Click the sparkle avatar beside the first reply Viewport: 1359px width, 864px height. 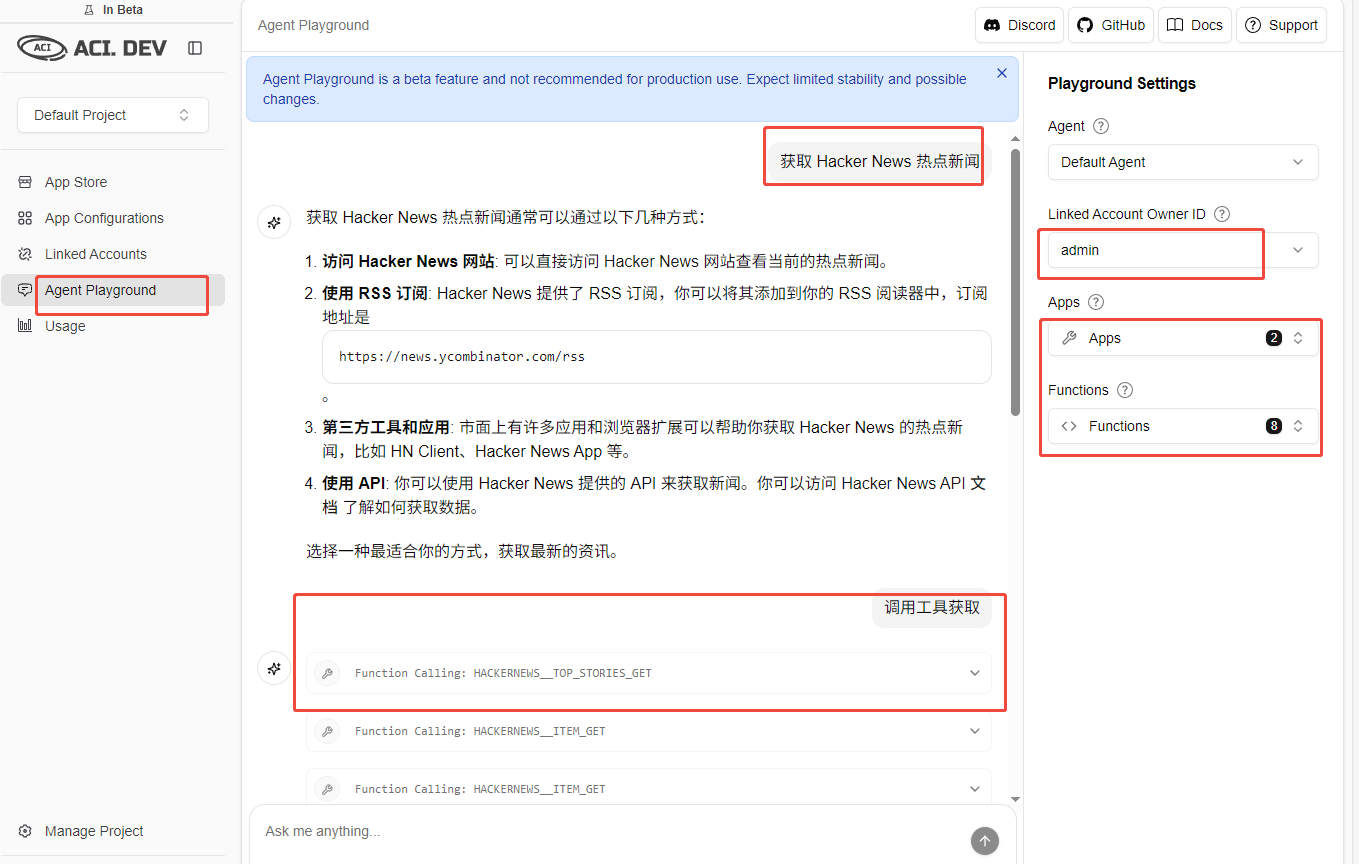click(274, 222)
